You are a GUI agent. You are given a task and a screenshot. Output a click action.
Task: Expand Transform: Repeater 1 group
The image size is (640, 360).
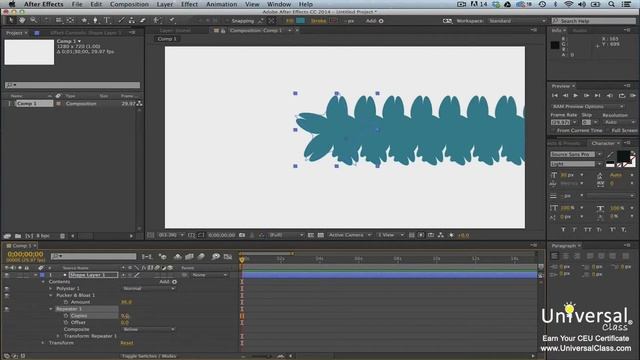(x=58, y=336)
